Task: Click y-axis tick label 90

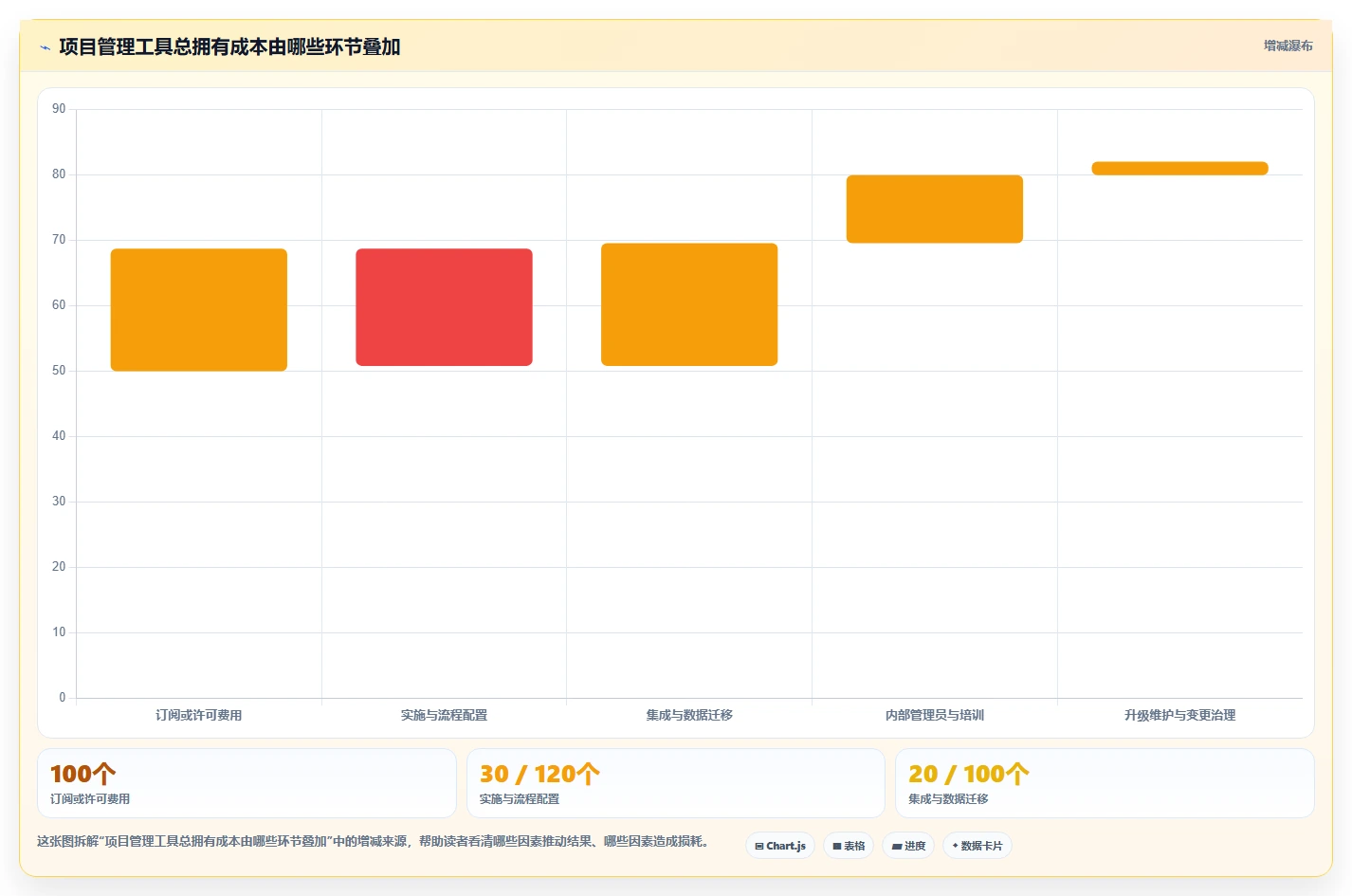Action: pyautogui.click(x=59, y=109)
